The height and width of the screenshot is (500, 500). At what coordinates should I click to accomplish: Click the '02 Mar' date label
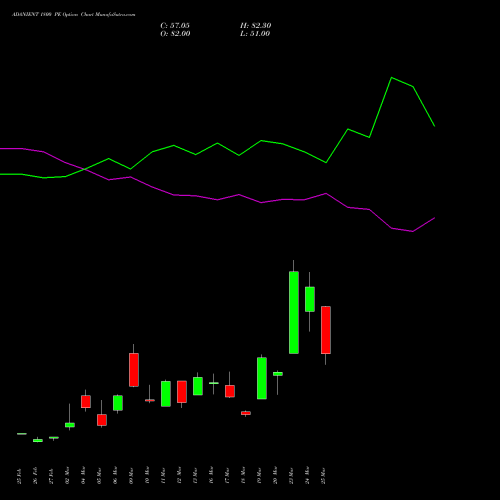pos(67,476)
